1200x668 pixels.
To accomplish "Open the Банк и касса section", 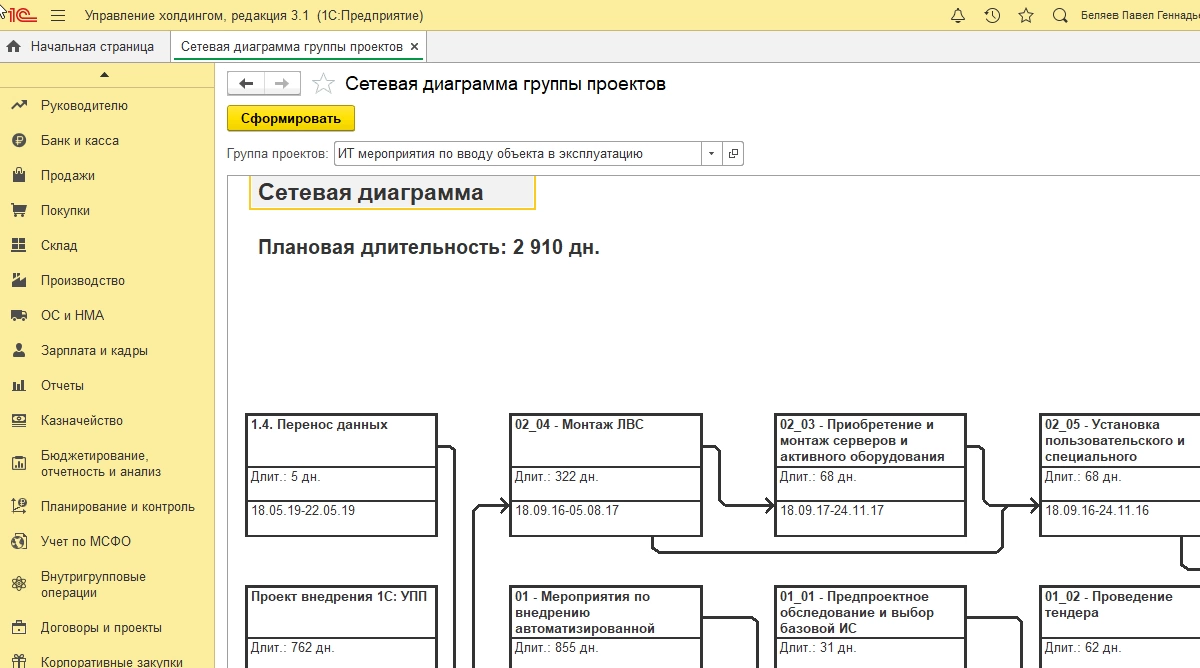I will coord(80,141).
